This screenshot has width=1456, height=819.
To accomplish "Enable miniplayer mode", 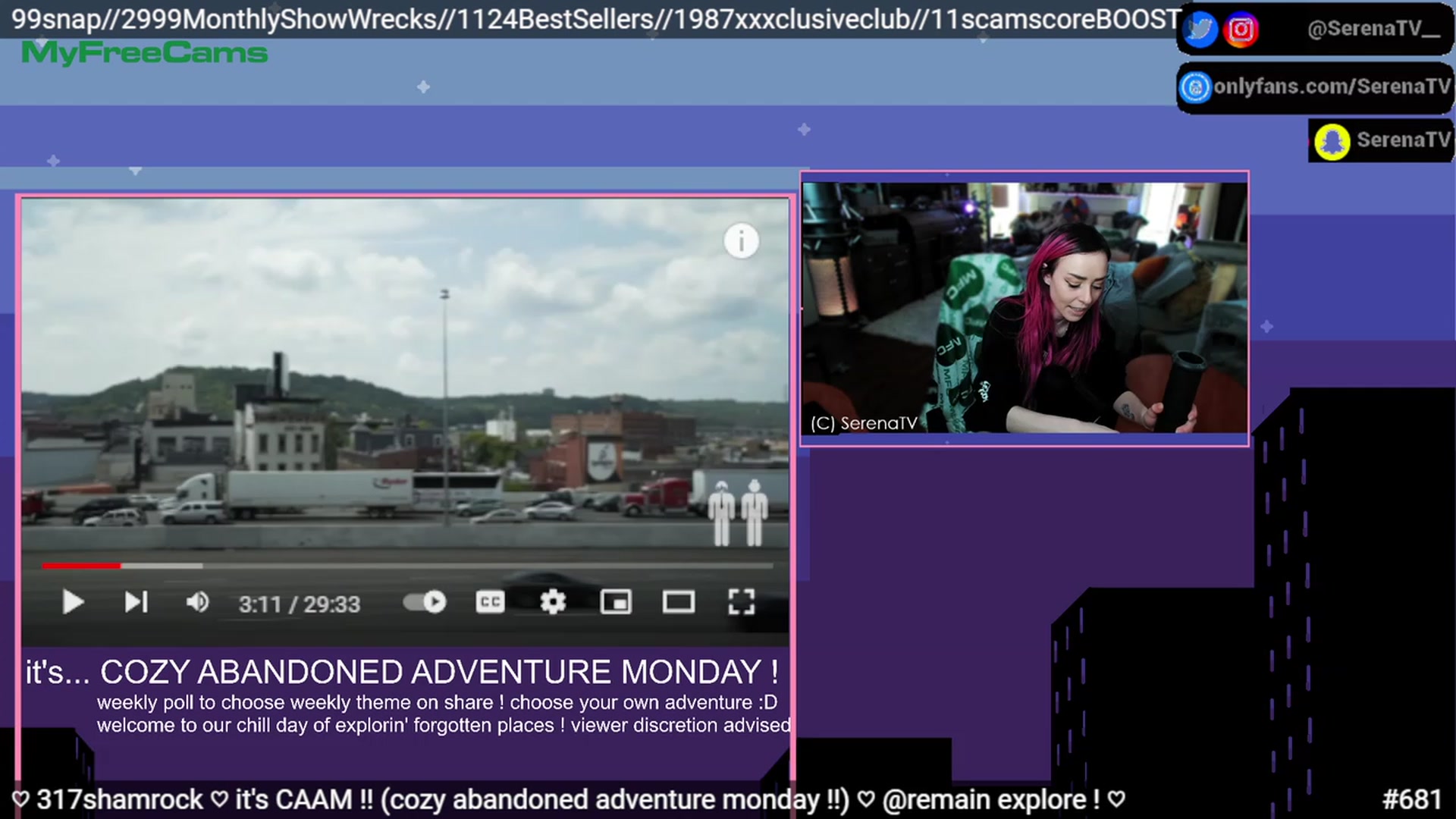I will (616, 603).
